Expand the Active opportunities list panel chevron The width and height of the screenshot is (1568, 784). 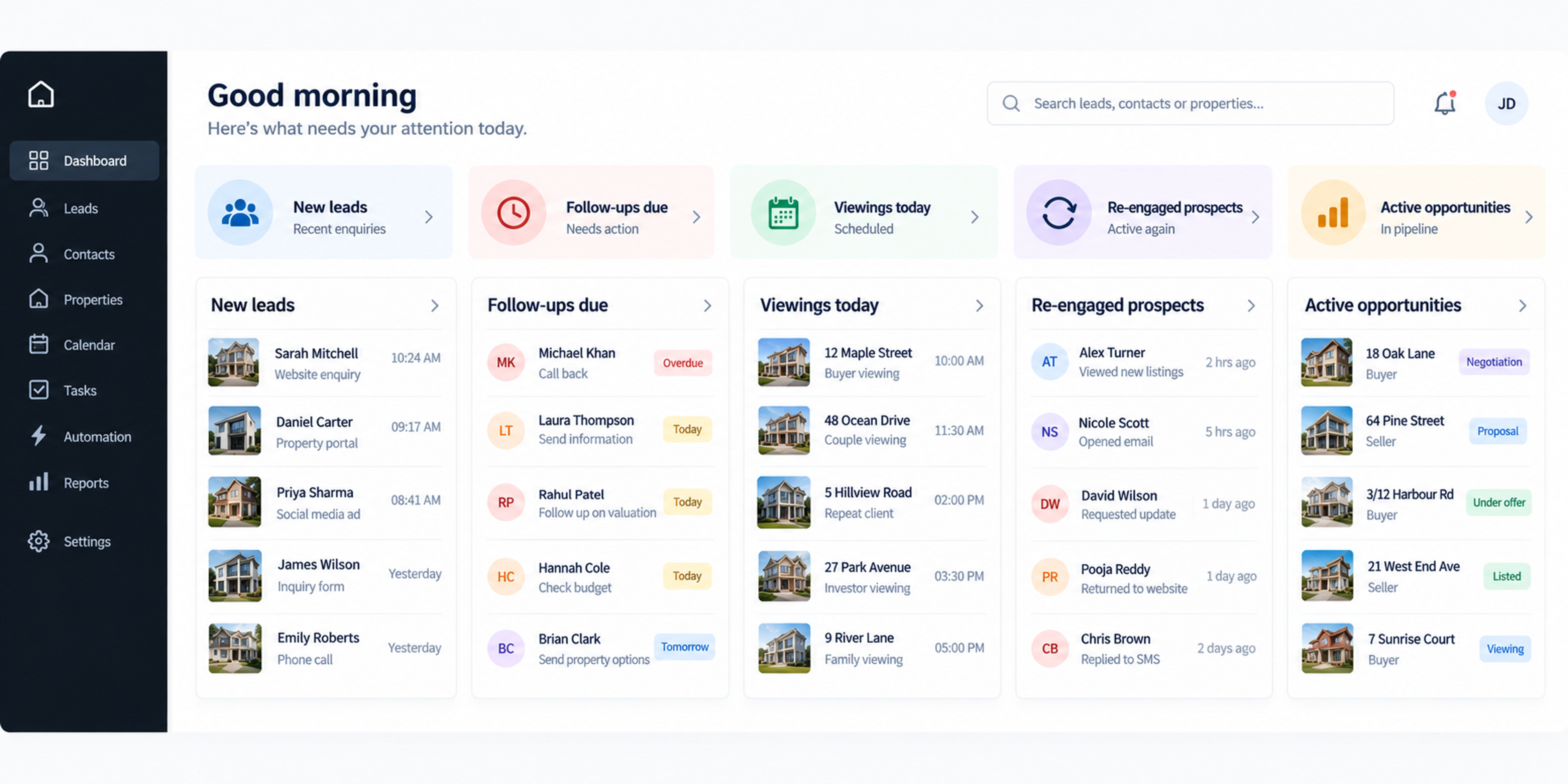1523,305
